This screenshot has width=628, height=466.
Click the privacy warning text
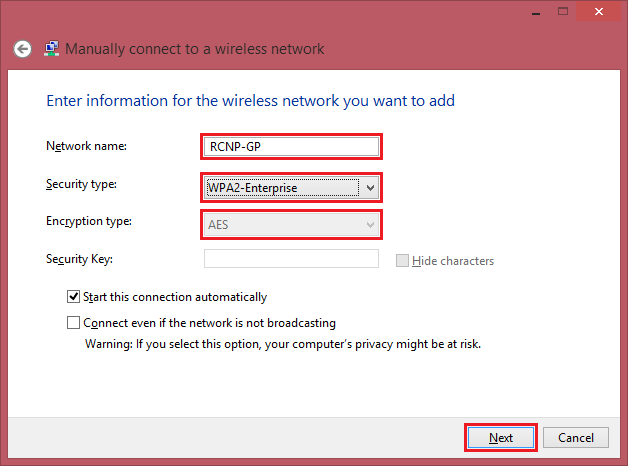tap(282, 343)
